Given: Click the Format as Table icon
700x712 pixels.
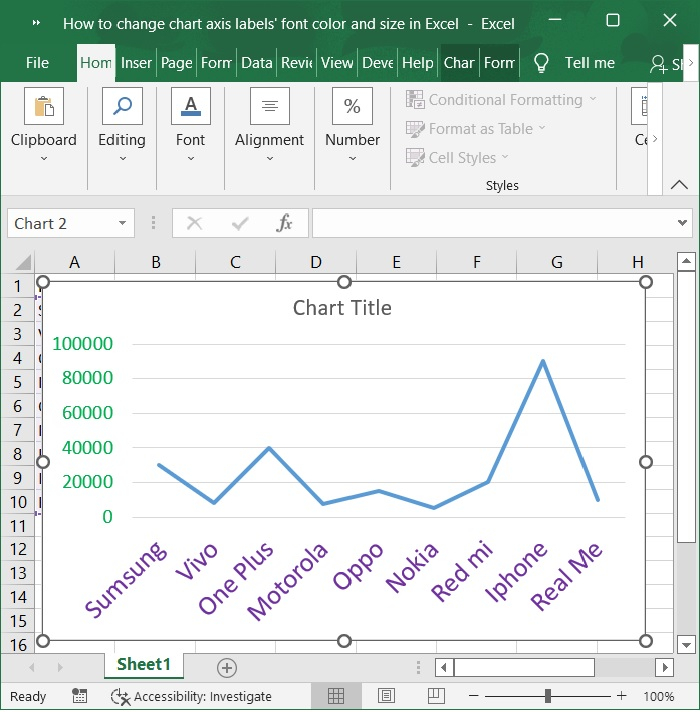Looking at the screenshot, I should click(x=415, y=129).
